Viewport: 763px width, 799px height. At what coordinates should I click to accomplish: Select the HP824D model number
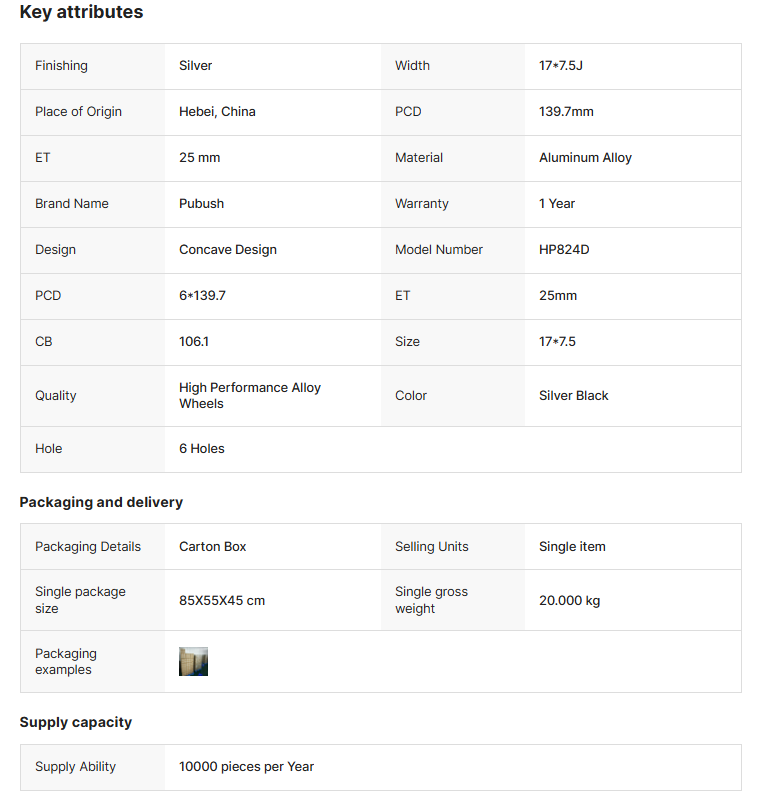point(564,250)
